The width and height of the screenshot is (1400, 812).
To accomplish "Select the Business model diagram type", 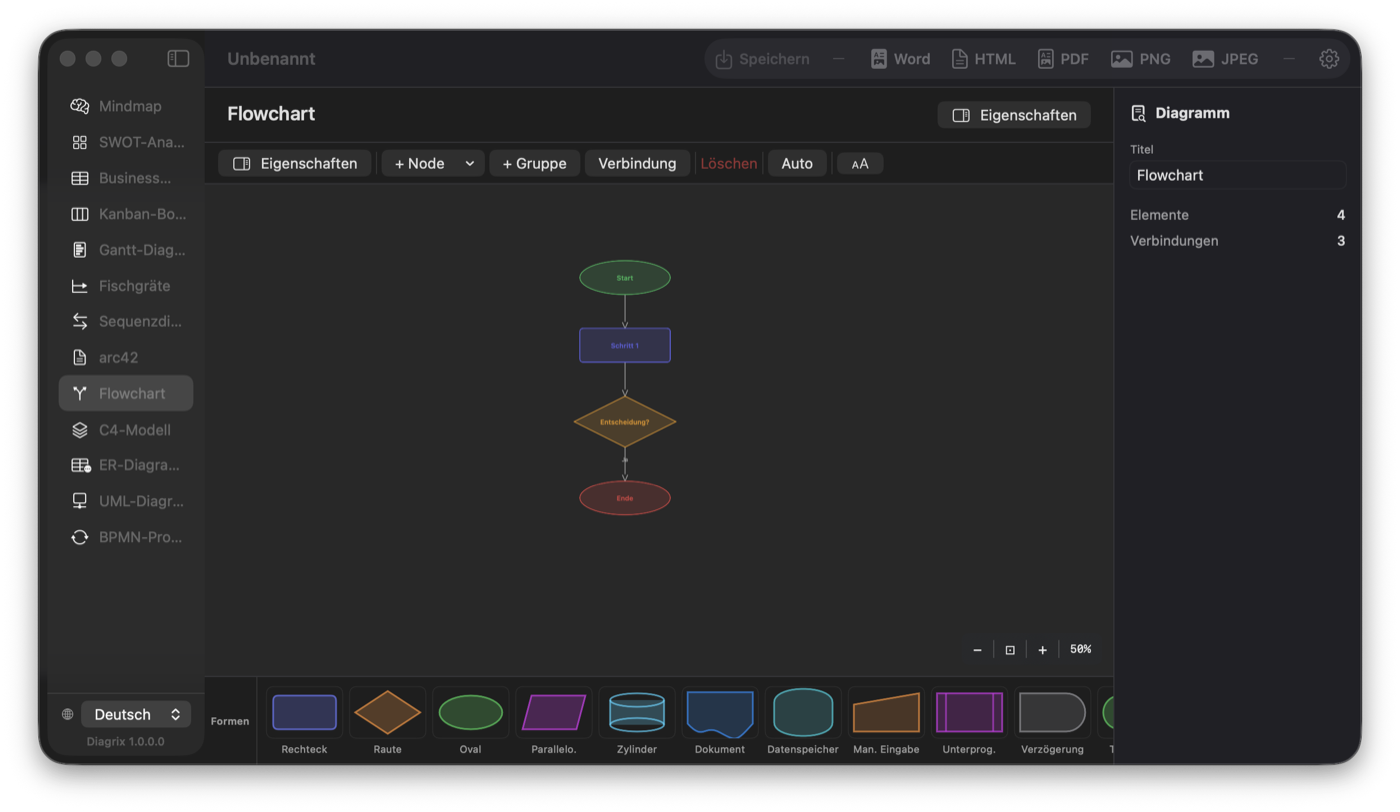I will coord(126,178).
